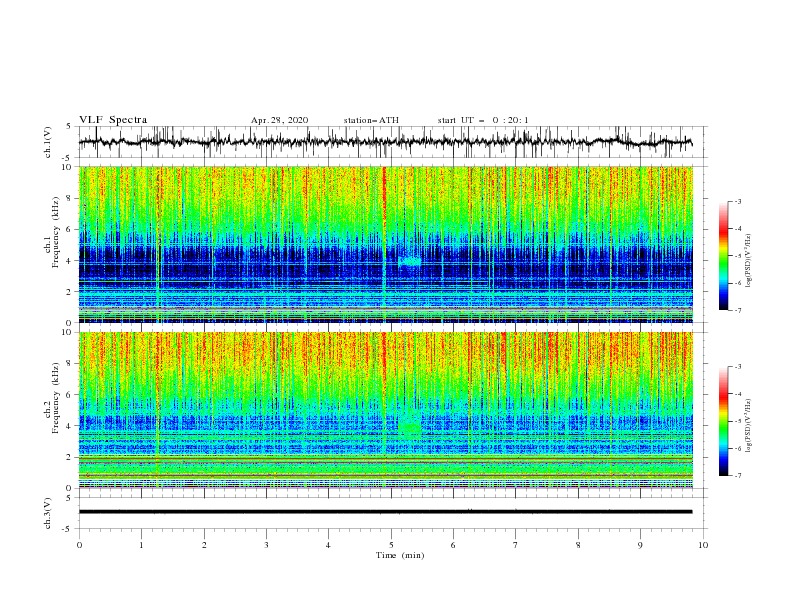
Task: Select the date text "Apr. 28, 2020"
Action: pyautogui.click(x=279, y=120)
